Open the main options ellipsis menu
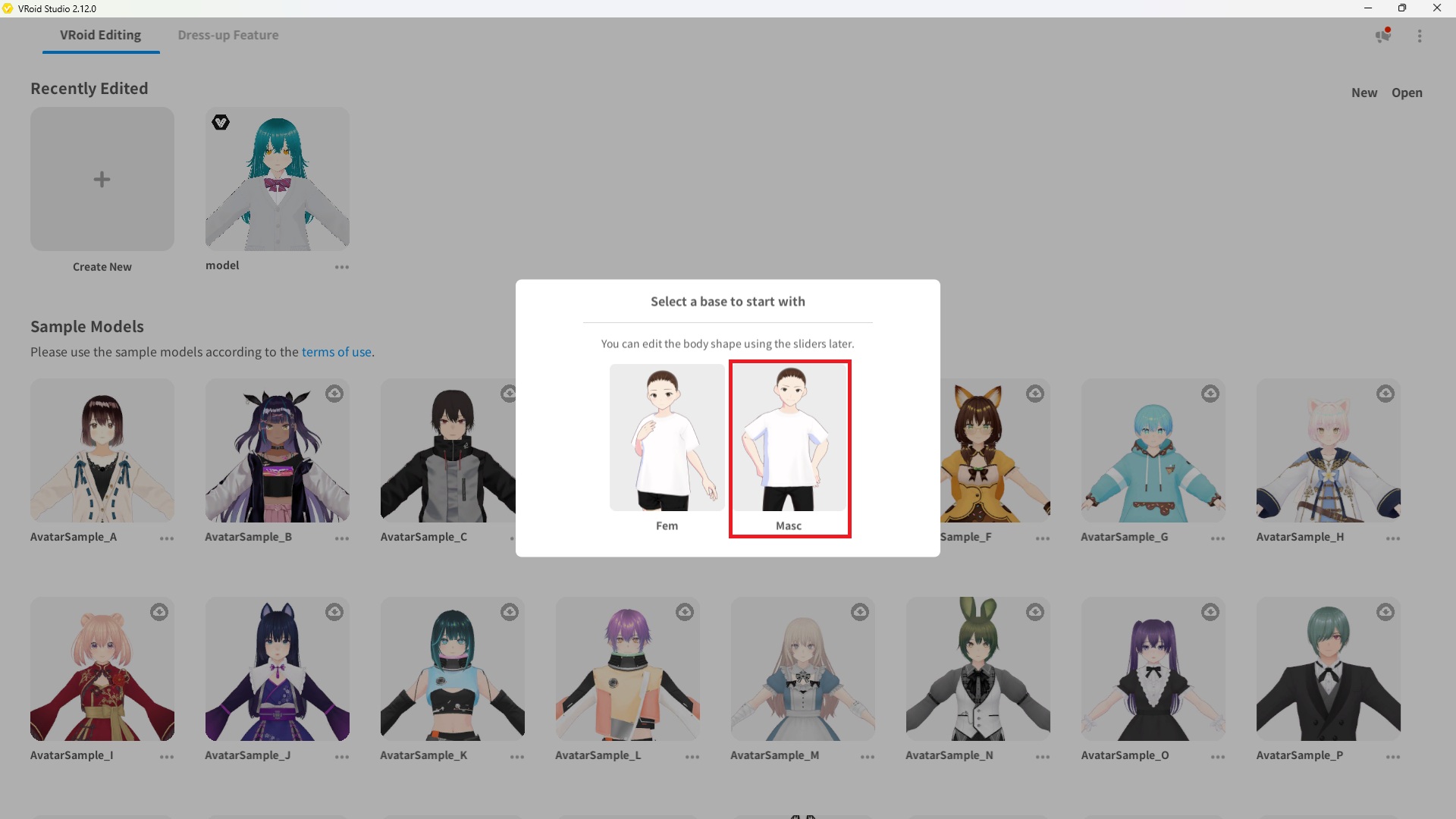Screen dimensions: 1456x819 1420,36
